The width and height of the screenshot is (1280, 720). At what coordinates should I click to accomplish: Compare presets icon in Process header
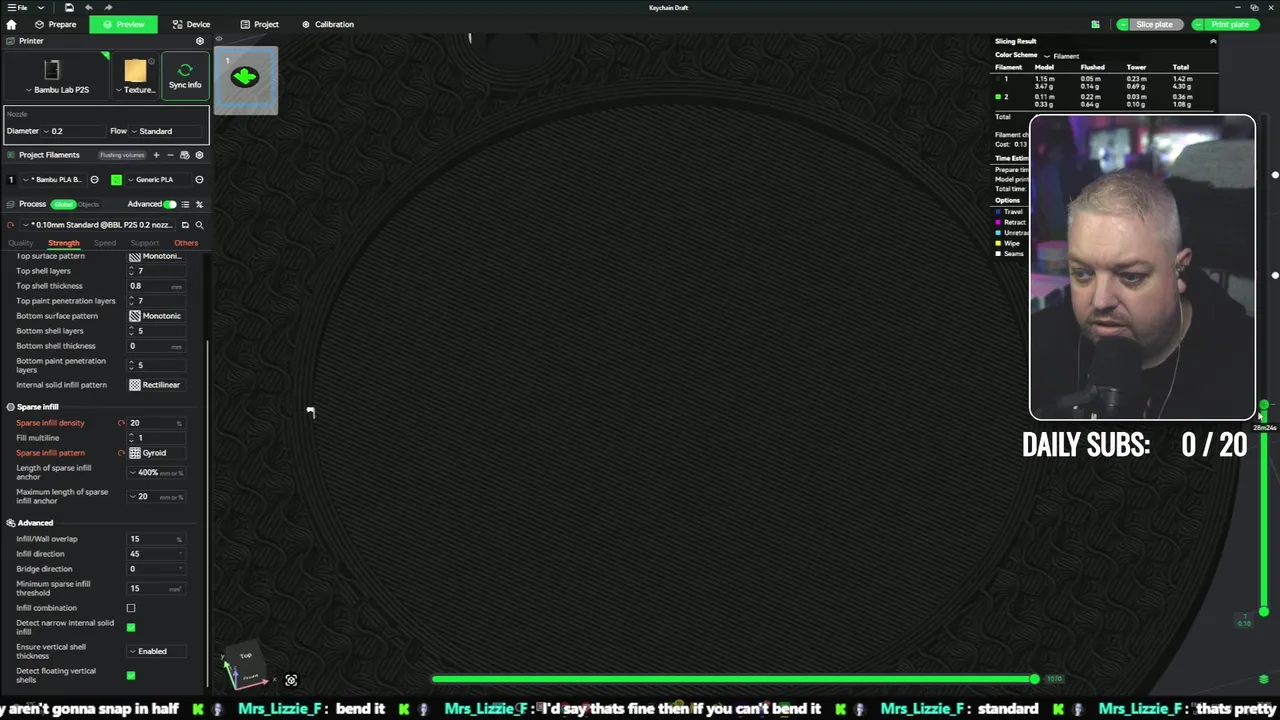pyautogui.click(x=199, y=204)
